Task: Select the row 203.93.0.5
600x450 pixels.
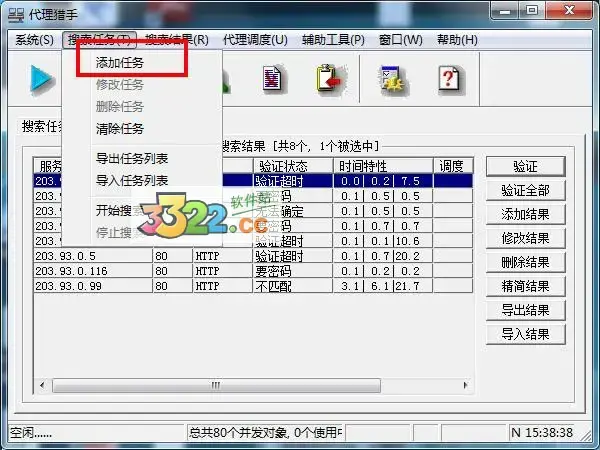Action: 253,256
